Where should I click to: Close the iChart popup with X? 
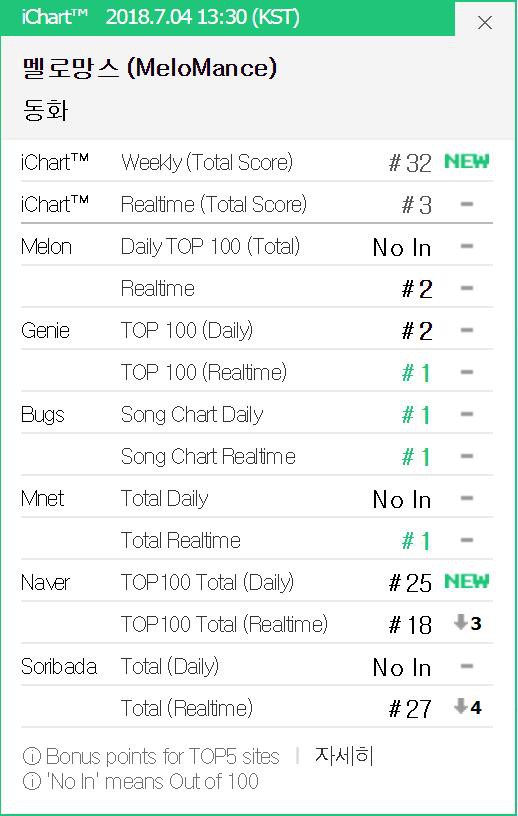[485, 23]
